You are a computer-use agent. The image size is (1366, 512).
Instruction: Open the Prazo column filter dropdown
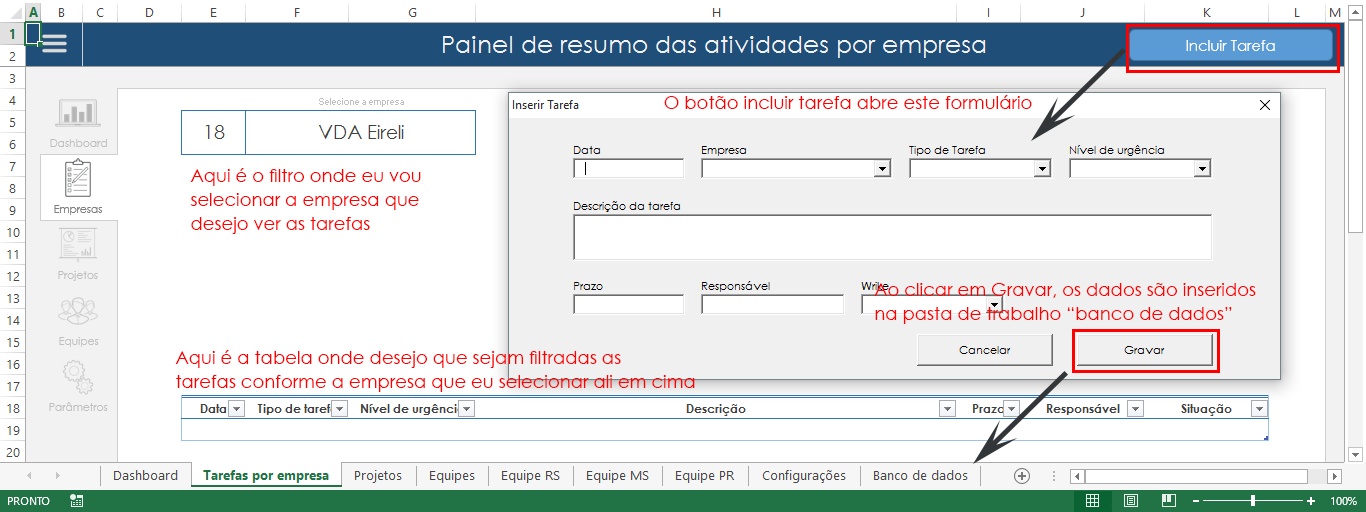click(x=1011, y=408)
